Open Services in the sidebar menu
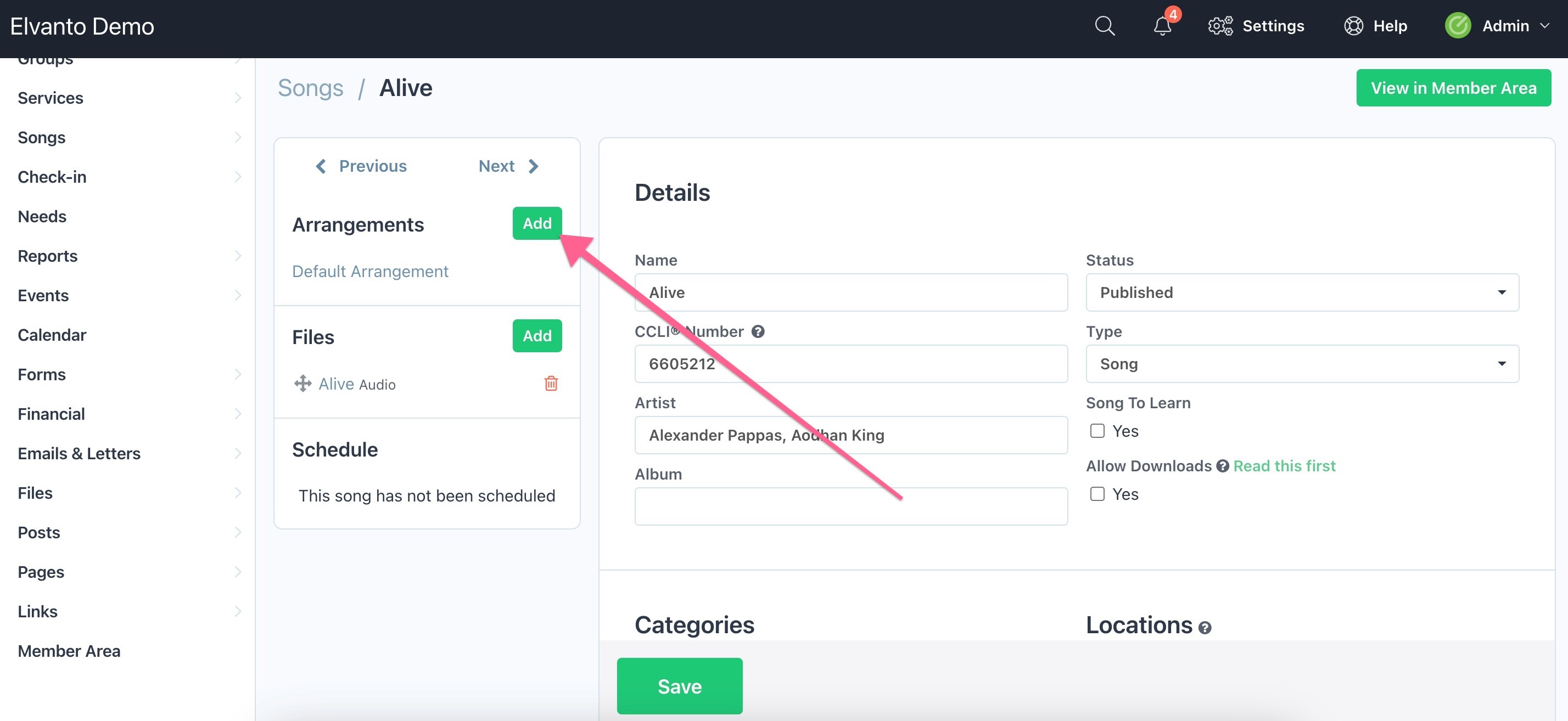 point(51,98)
